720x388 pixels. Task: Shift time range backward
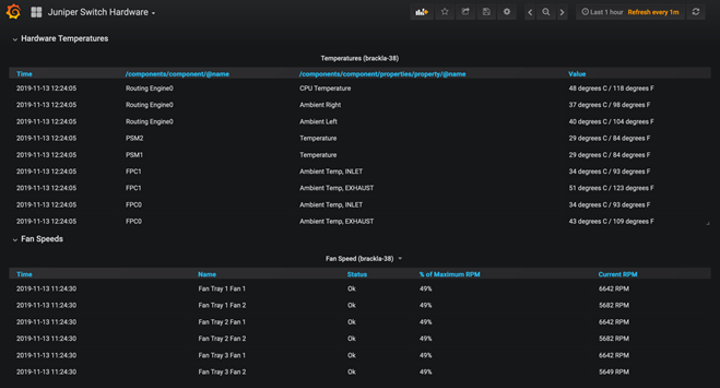(x=530, y=12)
